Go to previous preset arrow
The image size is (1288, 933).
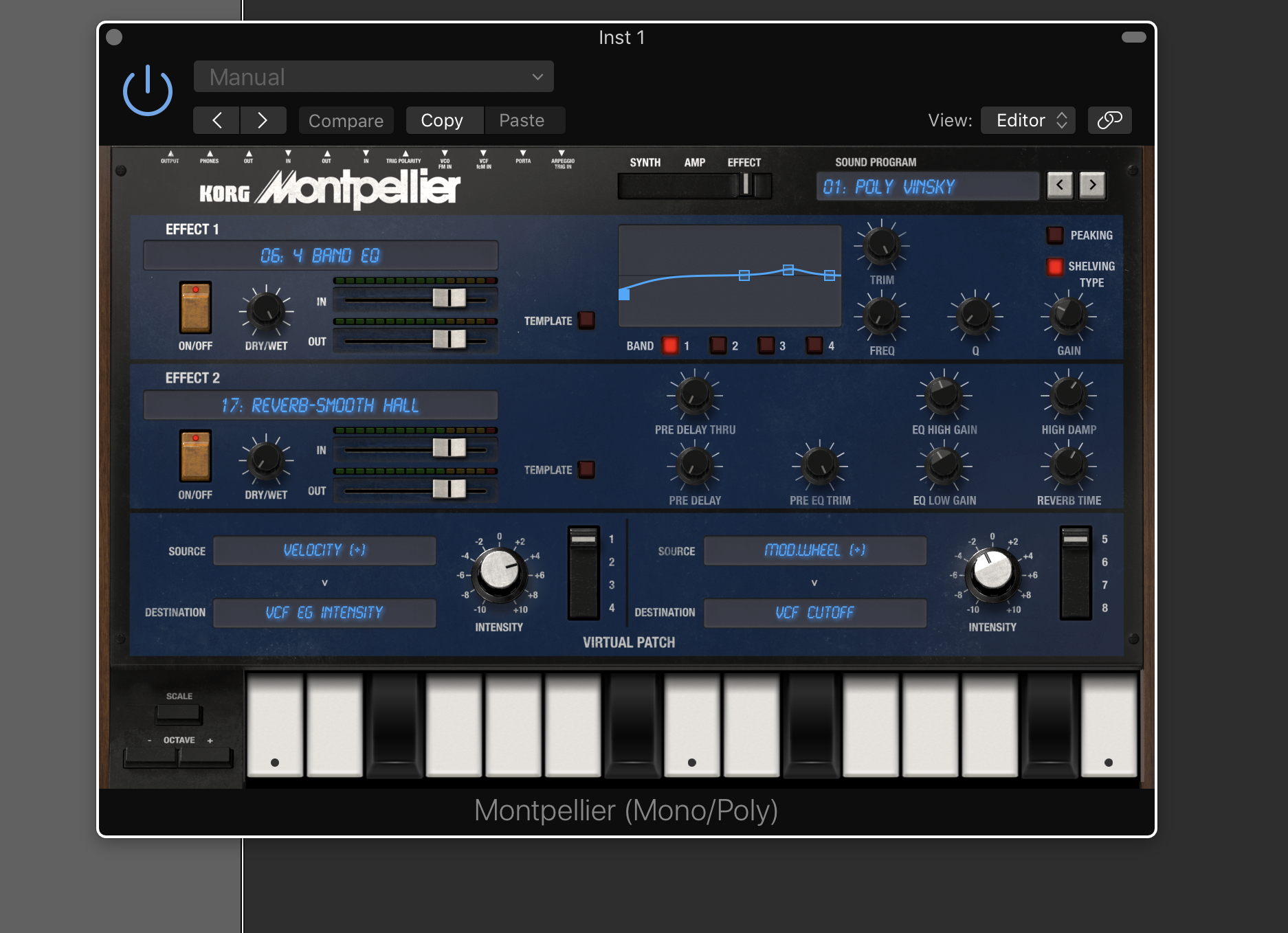[x=216, y=120]
